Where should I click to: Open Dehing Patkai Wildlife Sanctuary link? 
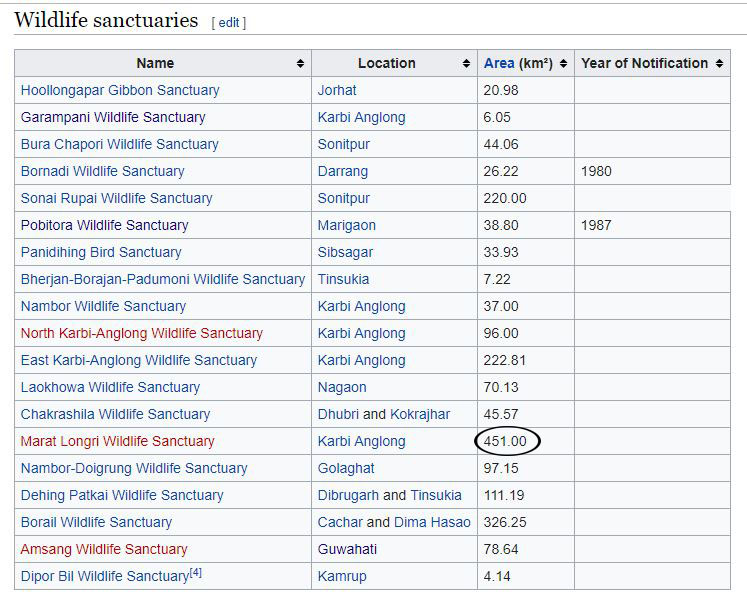pos(122,495)
